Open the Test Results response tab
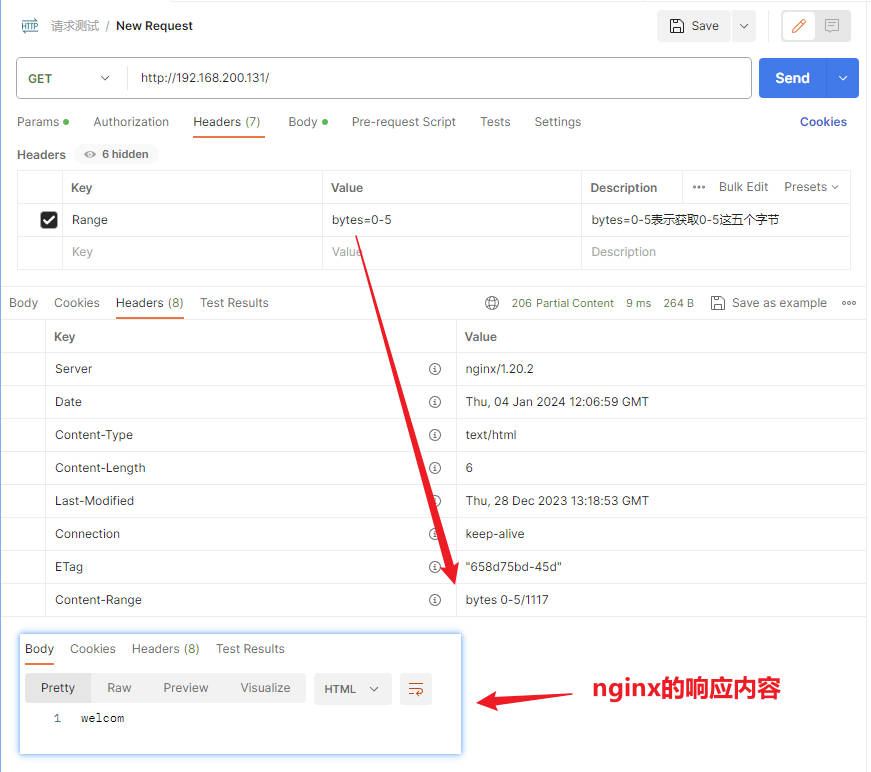This screenshot has width=871, height=772. (234, 303)
